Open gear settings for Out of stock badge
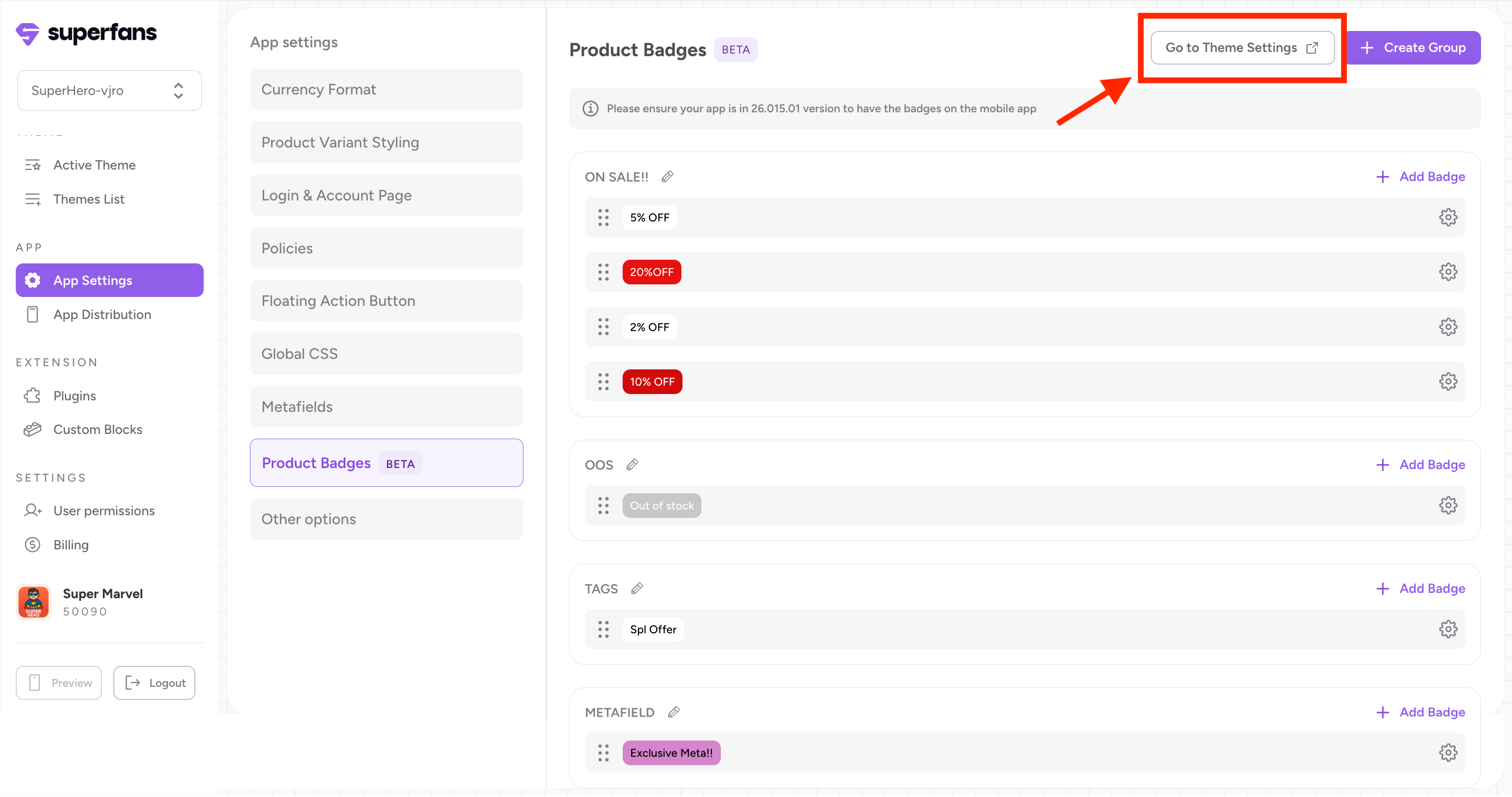Viewport: 1512px width, 797px height. [1447, 505]
